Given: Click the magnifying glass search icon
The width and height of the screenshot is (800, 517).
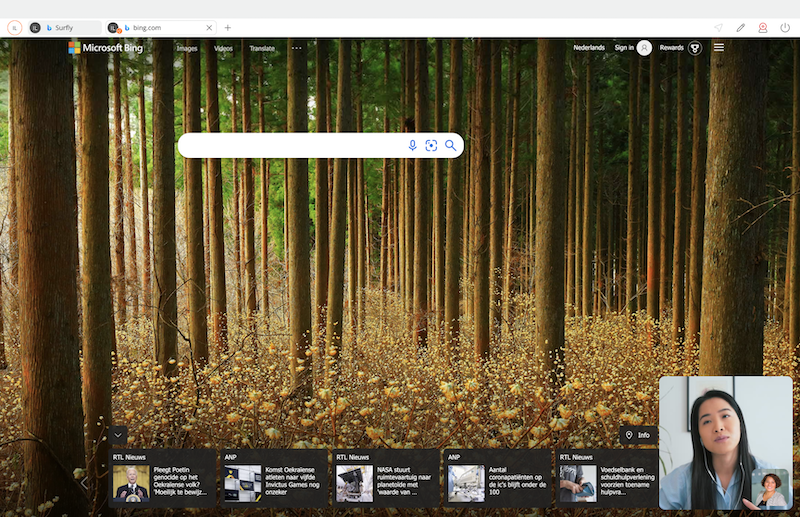Looking at the screenshot, I should point(451,146).
